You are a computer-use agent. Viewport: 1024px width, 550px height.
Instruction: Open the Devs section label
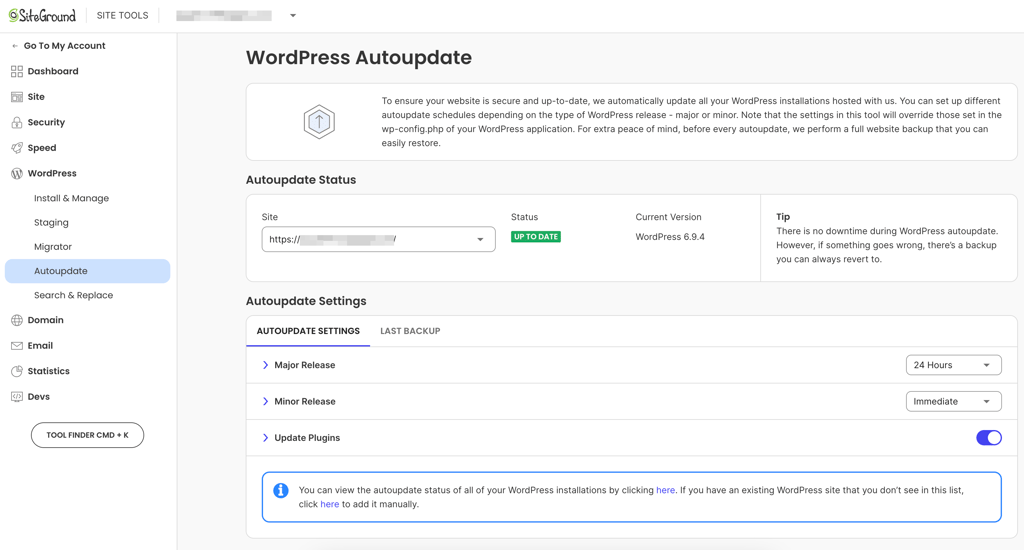pyautogui.click(x=39, y=396)
